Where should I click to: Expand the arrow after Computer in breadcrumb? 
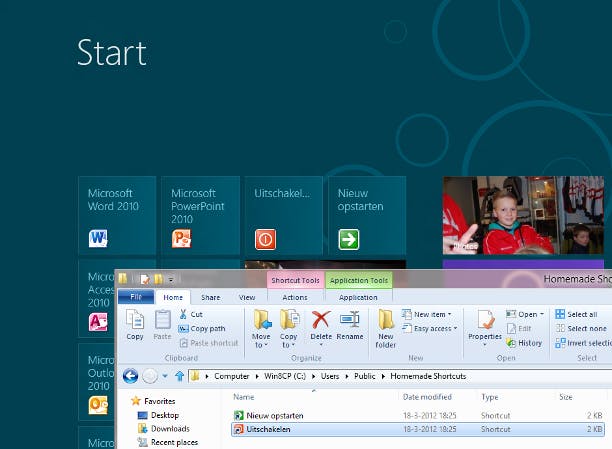click(257, 376)
